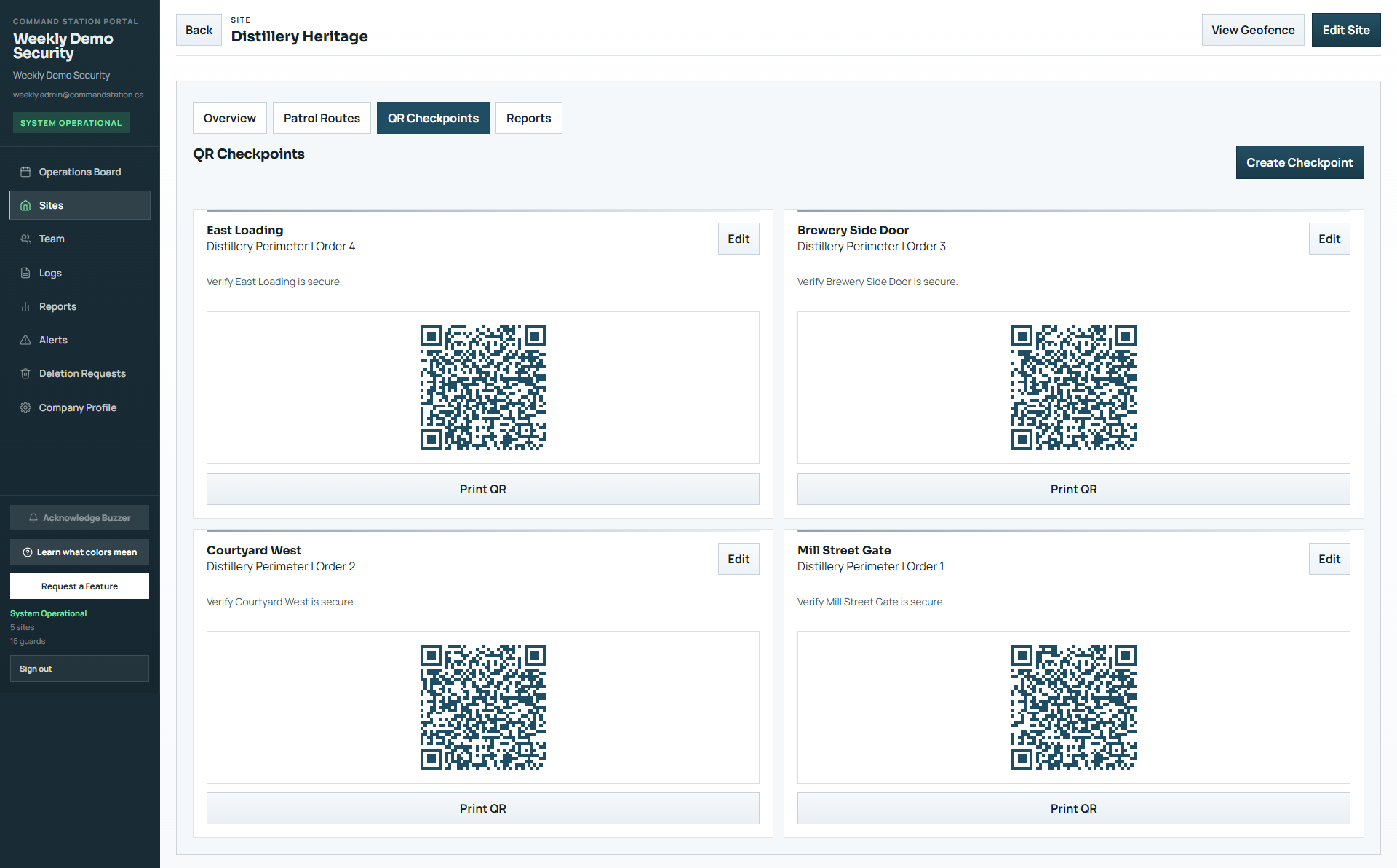
Task: Switch to the Patrol Routes tab
Action: click(x=322, y=118)
